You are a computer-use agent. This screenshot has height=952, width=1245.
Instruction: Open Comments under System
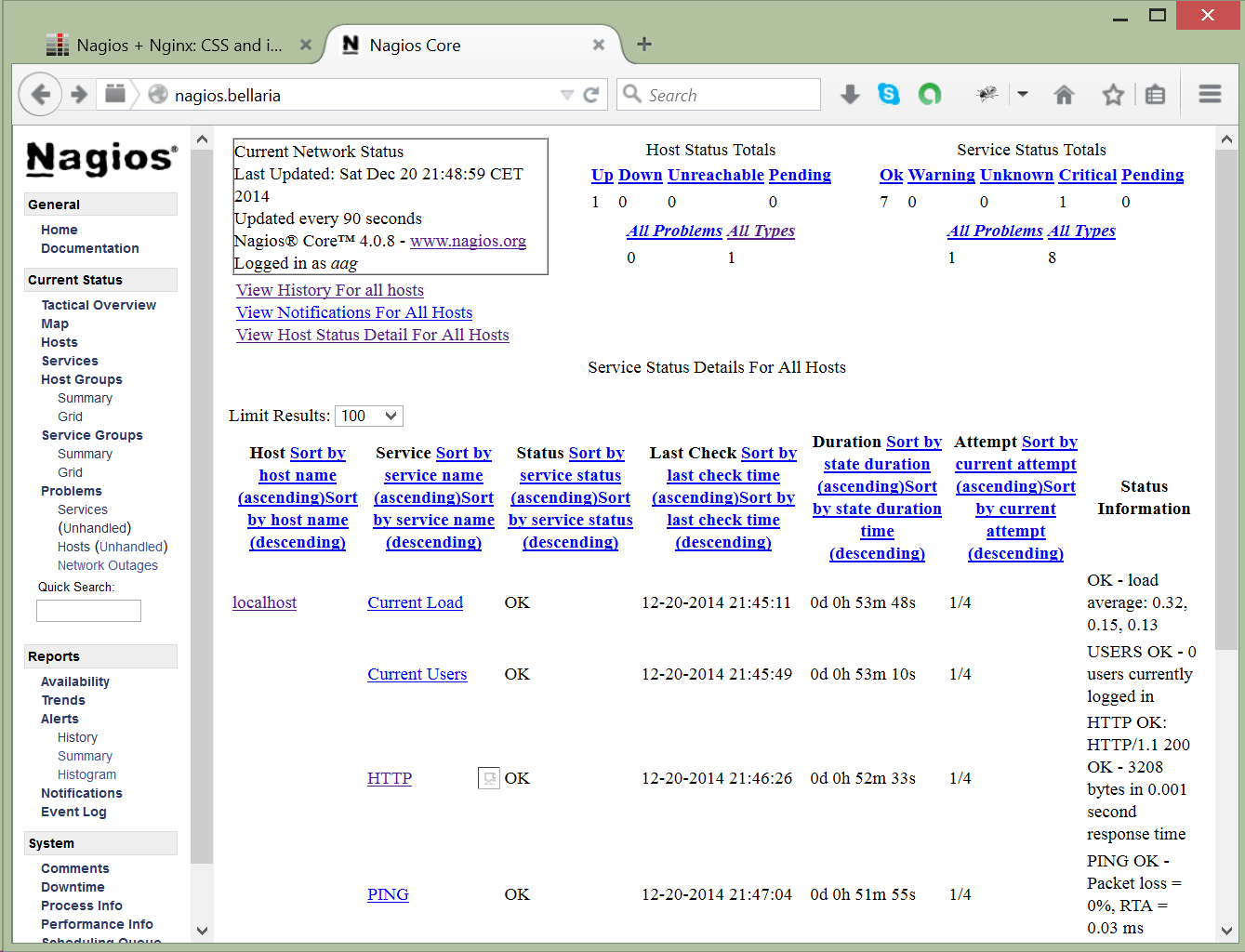point(75,868)
